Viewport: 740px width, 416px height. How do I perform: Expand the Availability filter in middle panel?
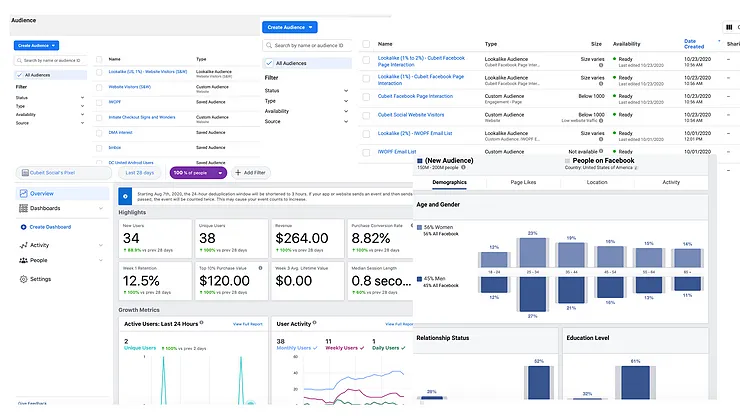tap(307, 111)
